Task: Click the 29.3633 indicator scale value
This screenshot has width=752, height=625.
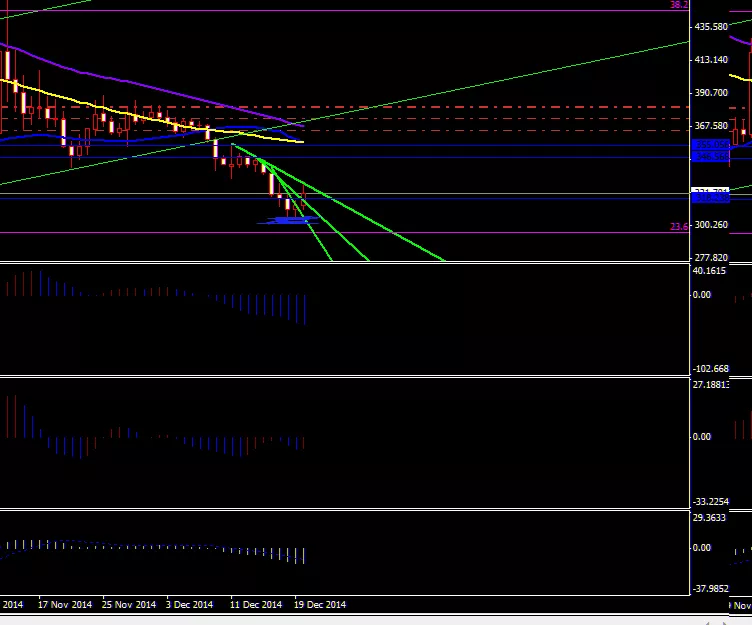Action: pos(714,517)
